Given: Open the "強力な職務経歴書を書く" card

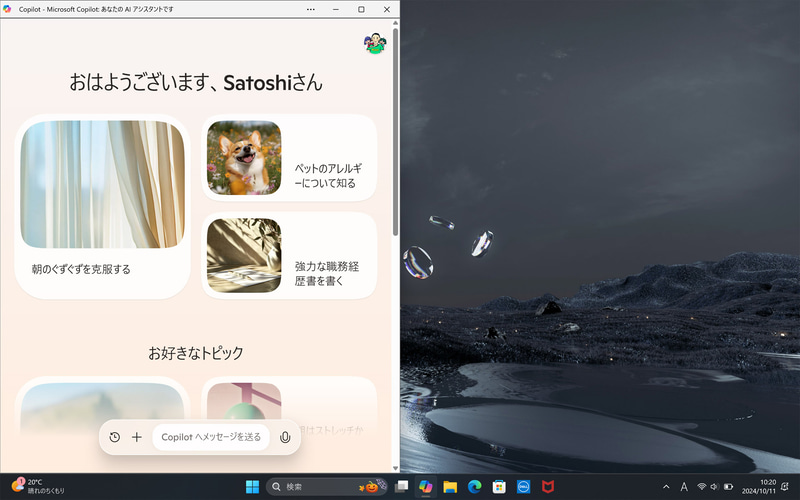Looking at the screenshot, I should point(289,256).
